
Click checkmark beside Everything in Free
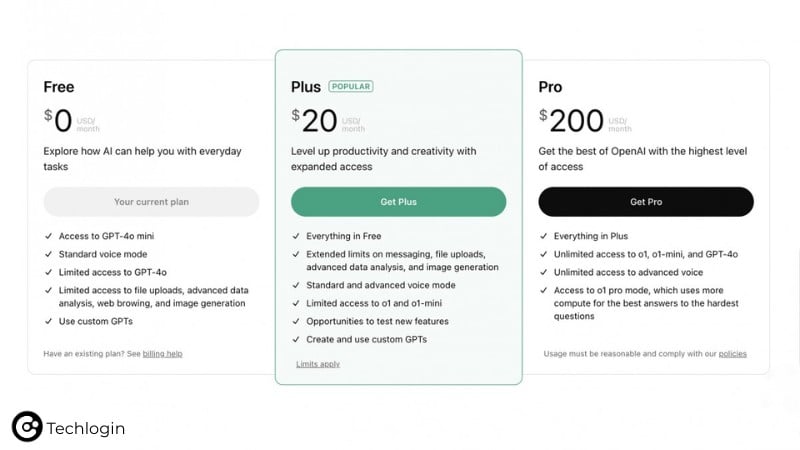point(296,236)
